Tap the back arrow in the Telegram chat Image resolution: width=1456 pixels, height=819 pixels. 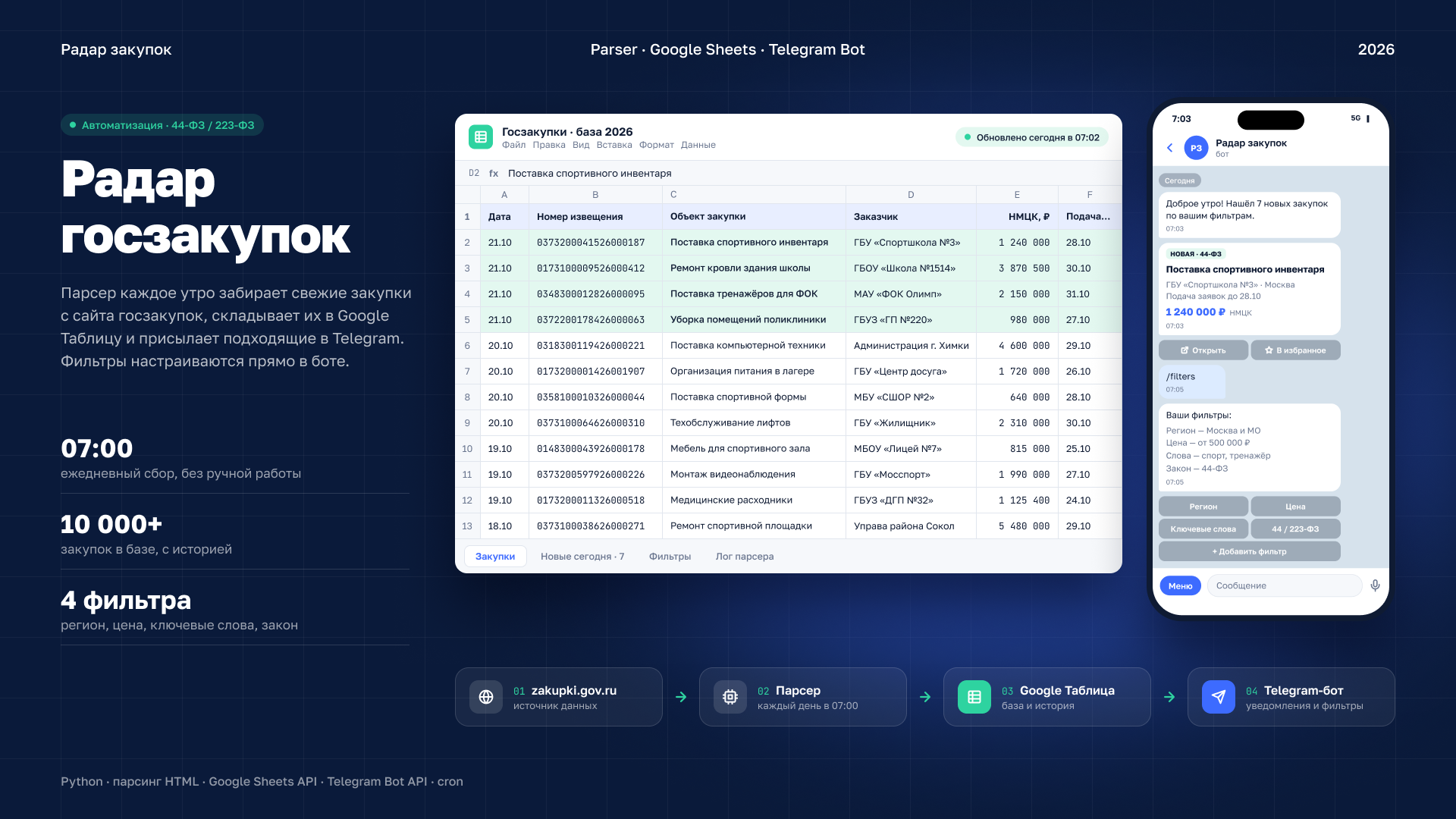tap(1169, 148)
